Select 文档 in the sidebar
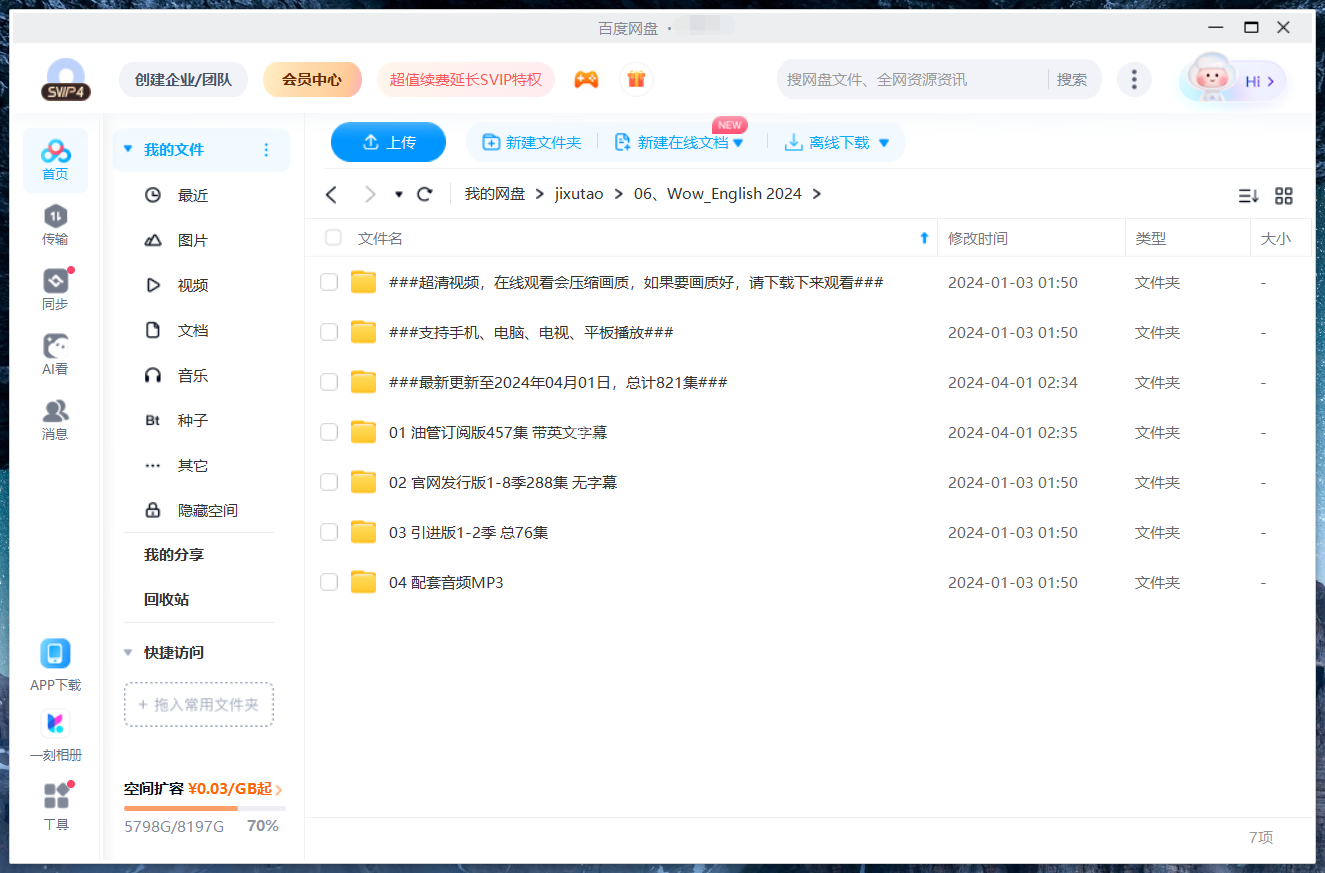 coord(193,330)
